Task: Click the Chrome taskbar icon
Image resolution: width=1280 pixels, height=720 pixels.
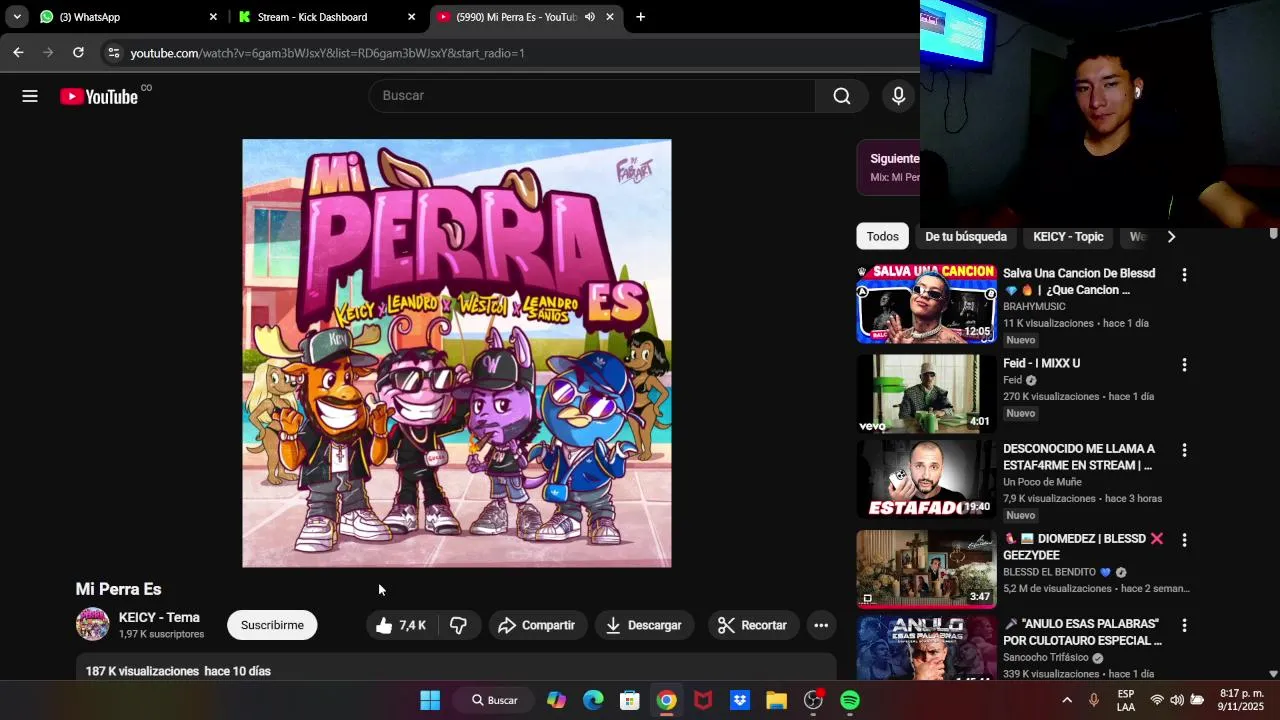Action: coord(666,700)
